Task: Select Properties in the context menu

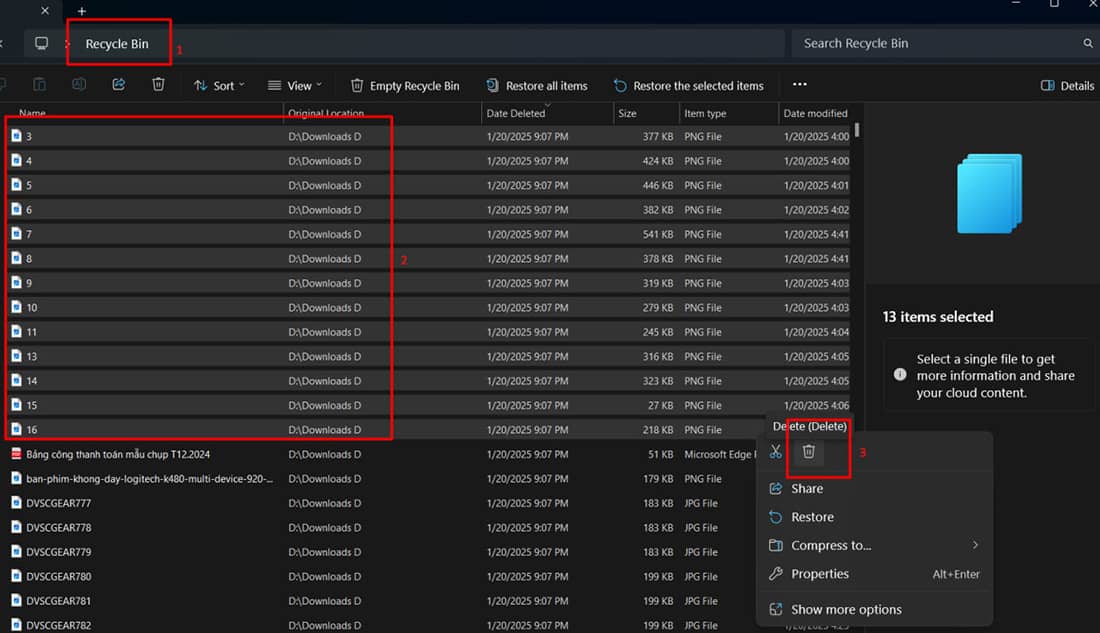Action: pyautogui.click(x=819, y=574)
